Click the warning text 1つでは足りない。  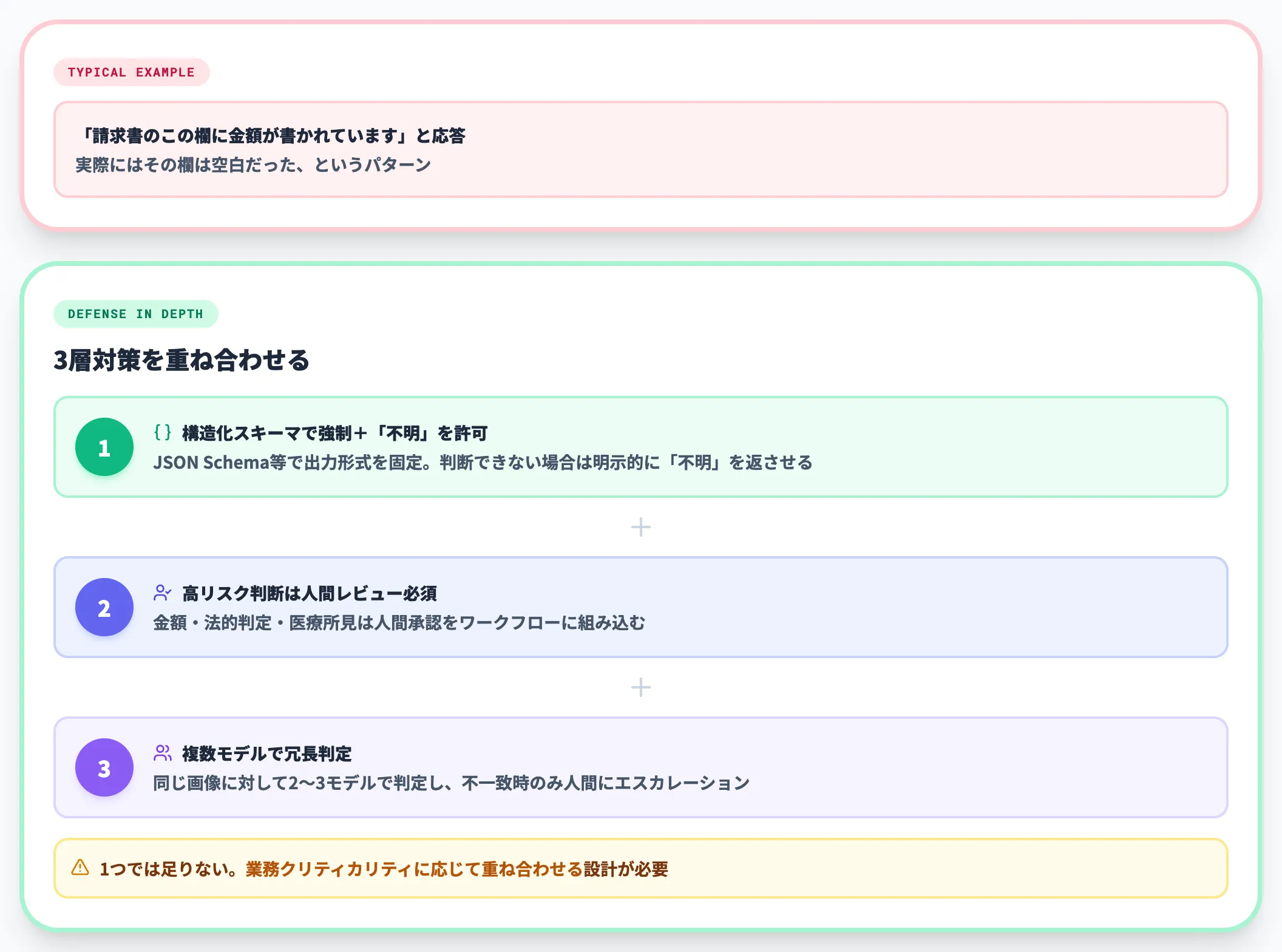(x=169, y=869)
